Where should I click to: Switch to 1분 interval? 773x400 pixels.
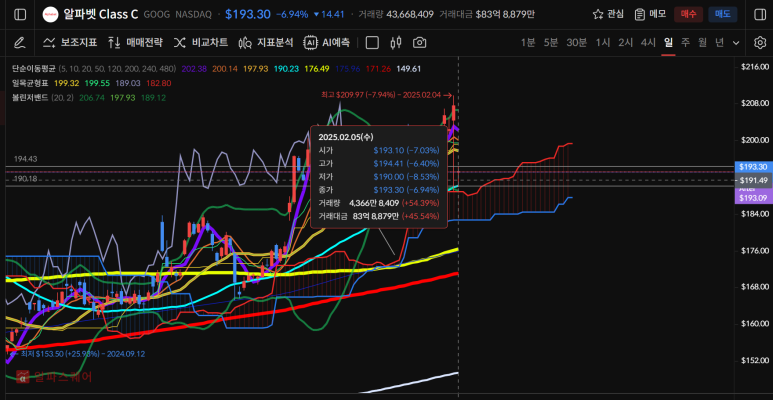528,43
